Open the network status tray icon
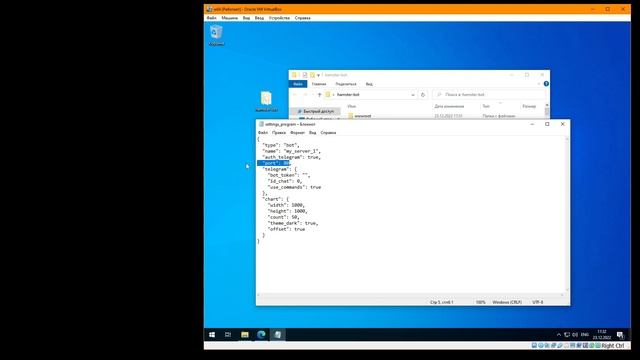This screenshot has height=360, width=640. [x=567, y=335]
